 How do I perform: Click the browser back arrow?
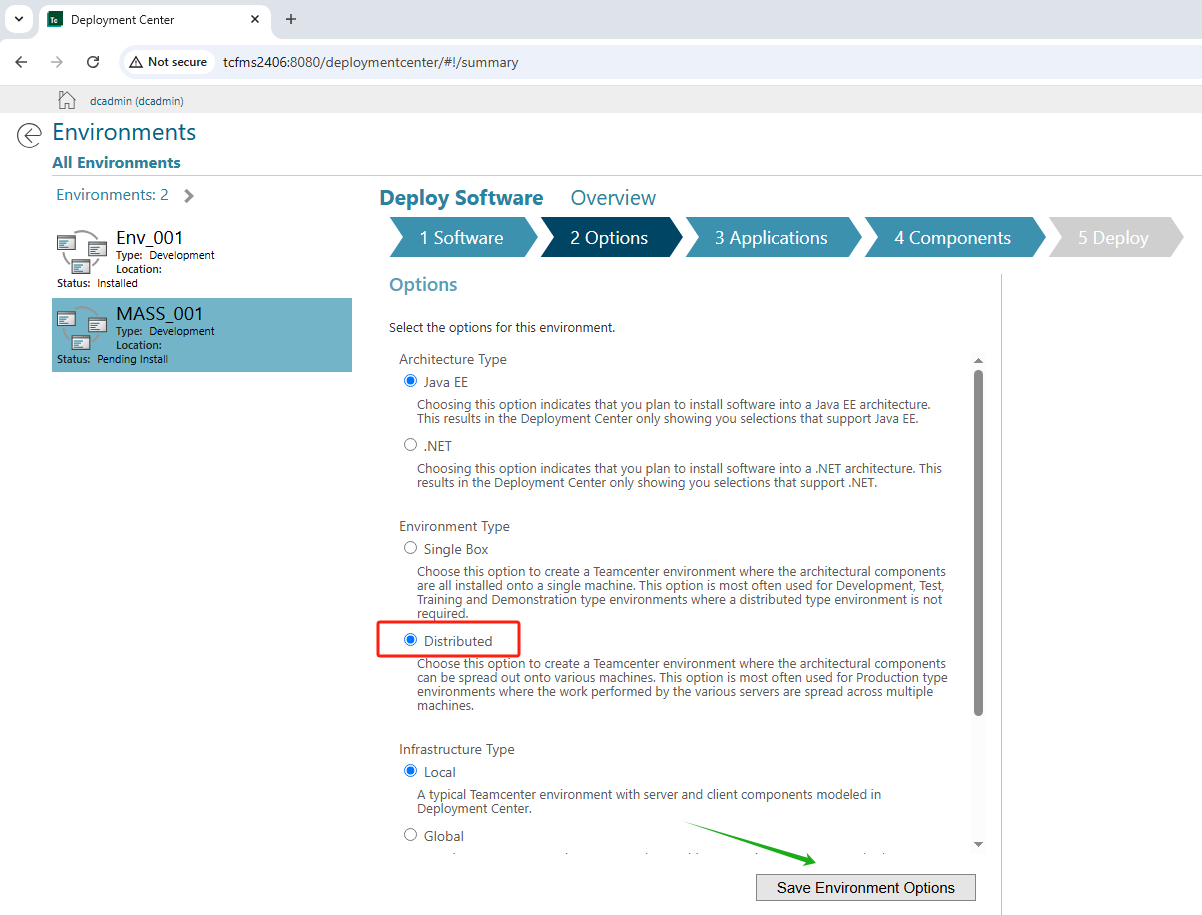point(22,62)
